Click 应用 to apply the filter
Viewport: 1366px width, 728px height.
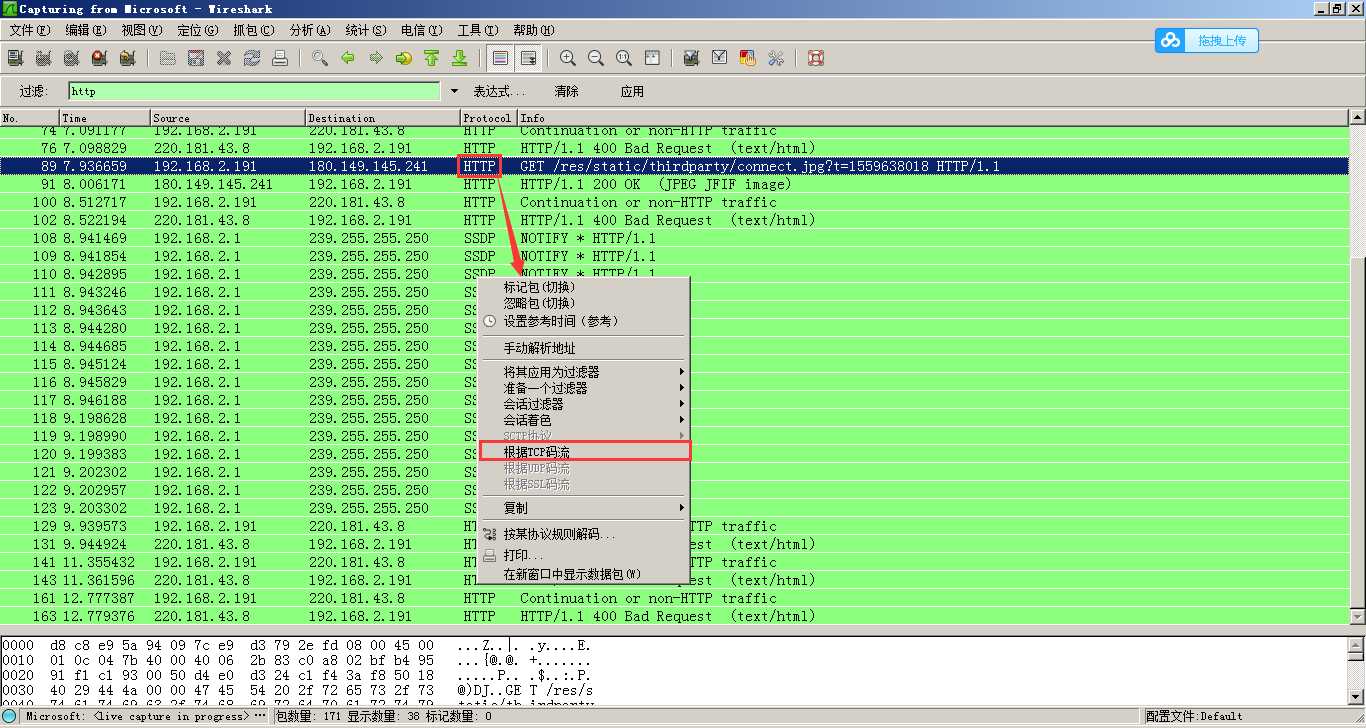632,91
